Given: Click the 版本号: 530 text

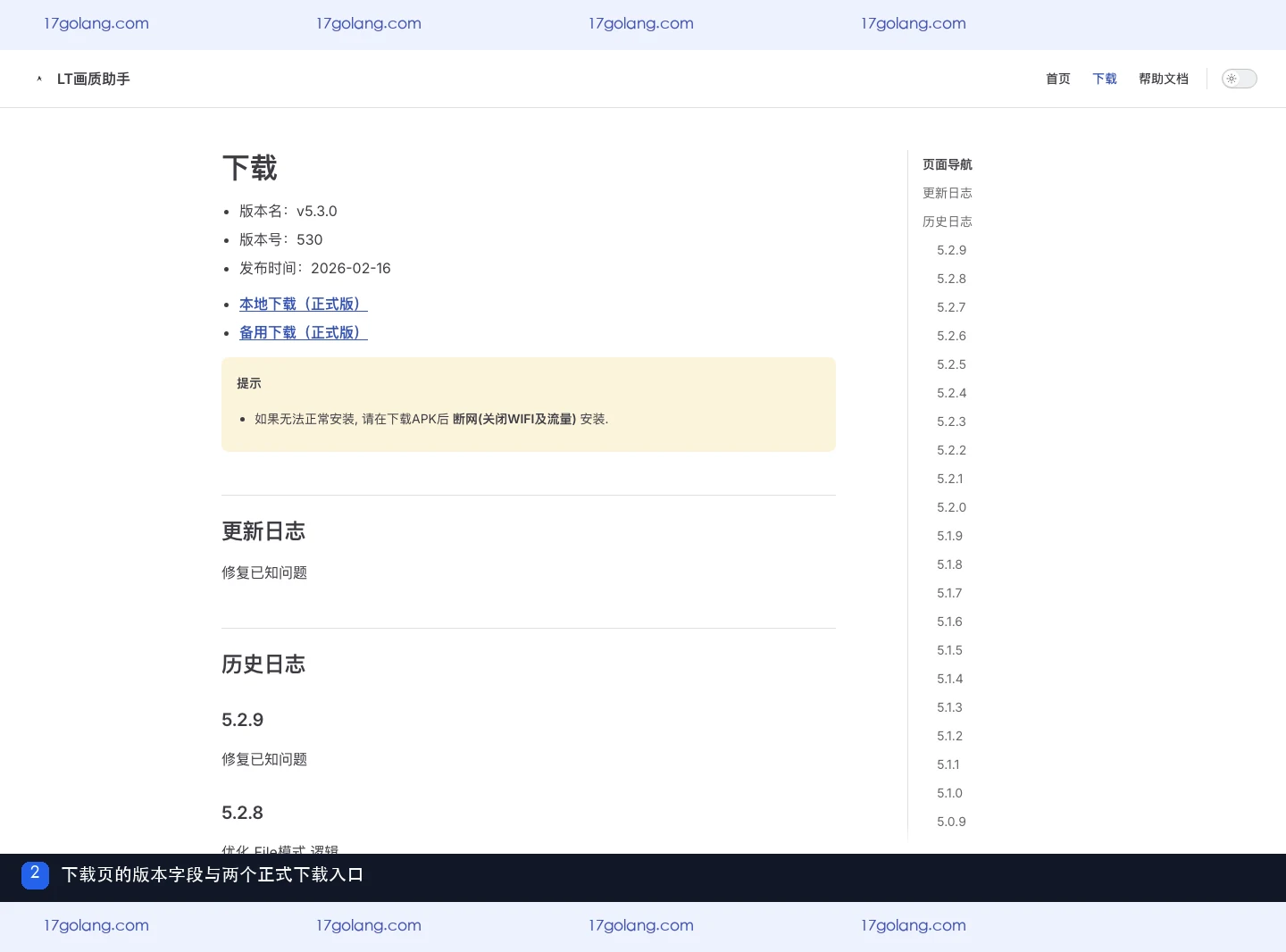Looking at the screenshot, I should (281, 239).
